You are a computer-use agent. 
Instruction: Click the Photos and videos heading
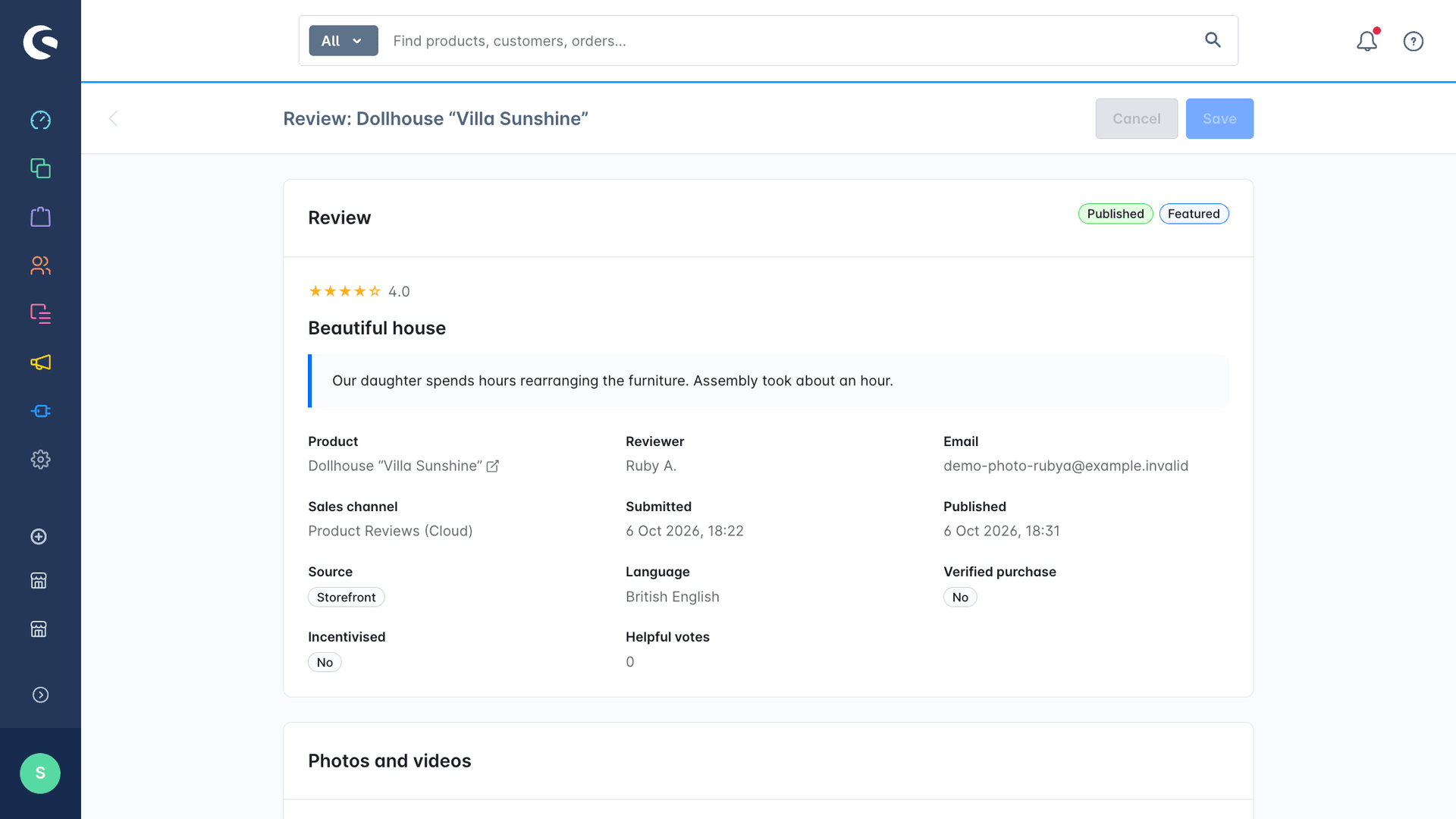coord(390,761)
